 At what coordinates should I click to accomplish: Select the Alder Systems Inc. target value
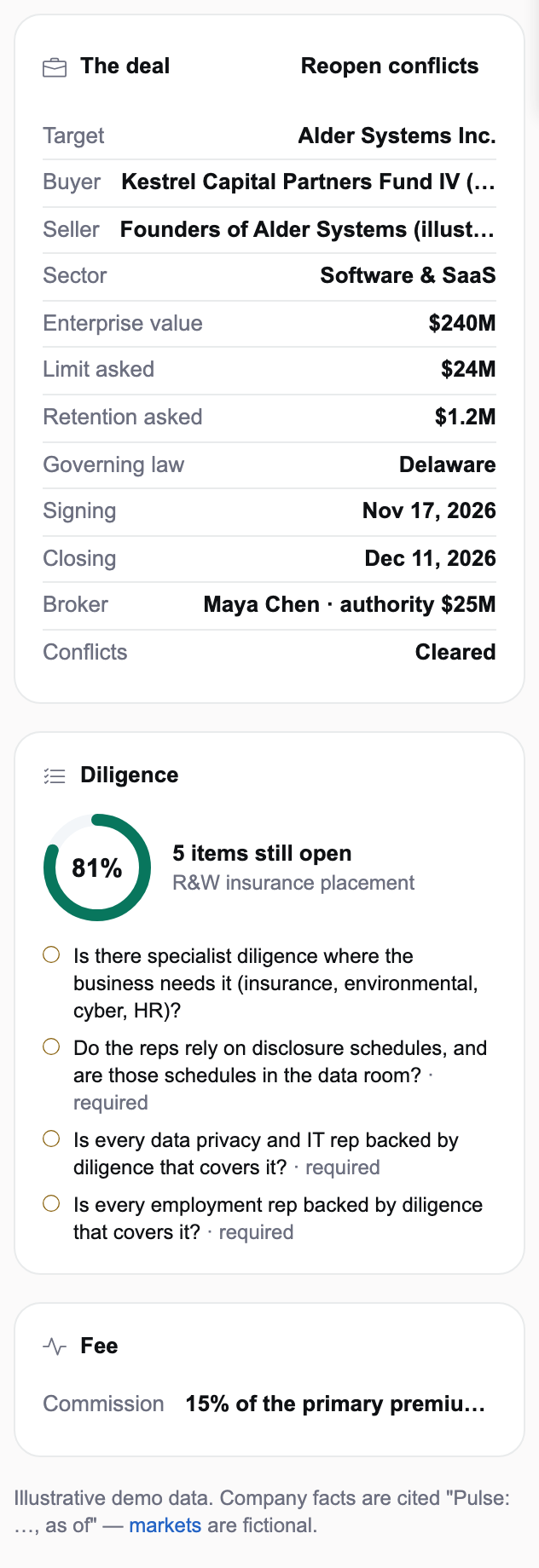397,135
